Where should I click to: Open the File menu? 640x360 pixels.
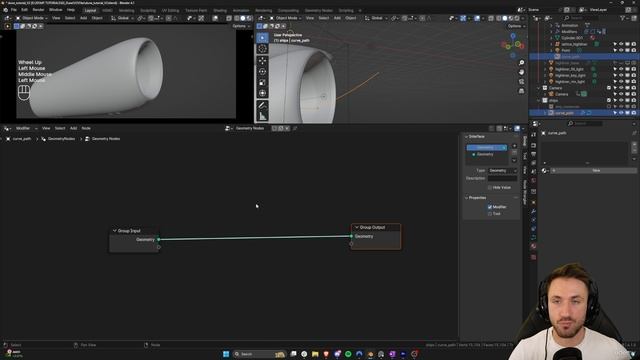pyautogui.click(x=13, y=10)
